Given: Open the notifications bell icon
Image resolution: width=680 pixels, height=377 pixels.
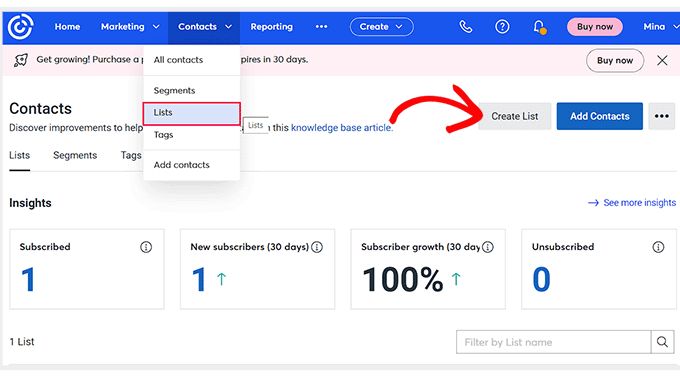Looking at the screenshot, I should coord(539,27).
